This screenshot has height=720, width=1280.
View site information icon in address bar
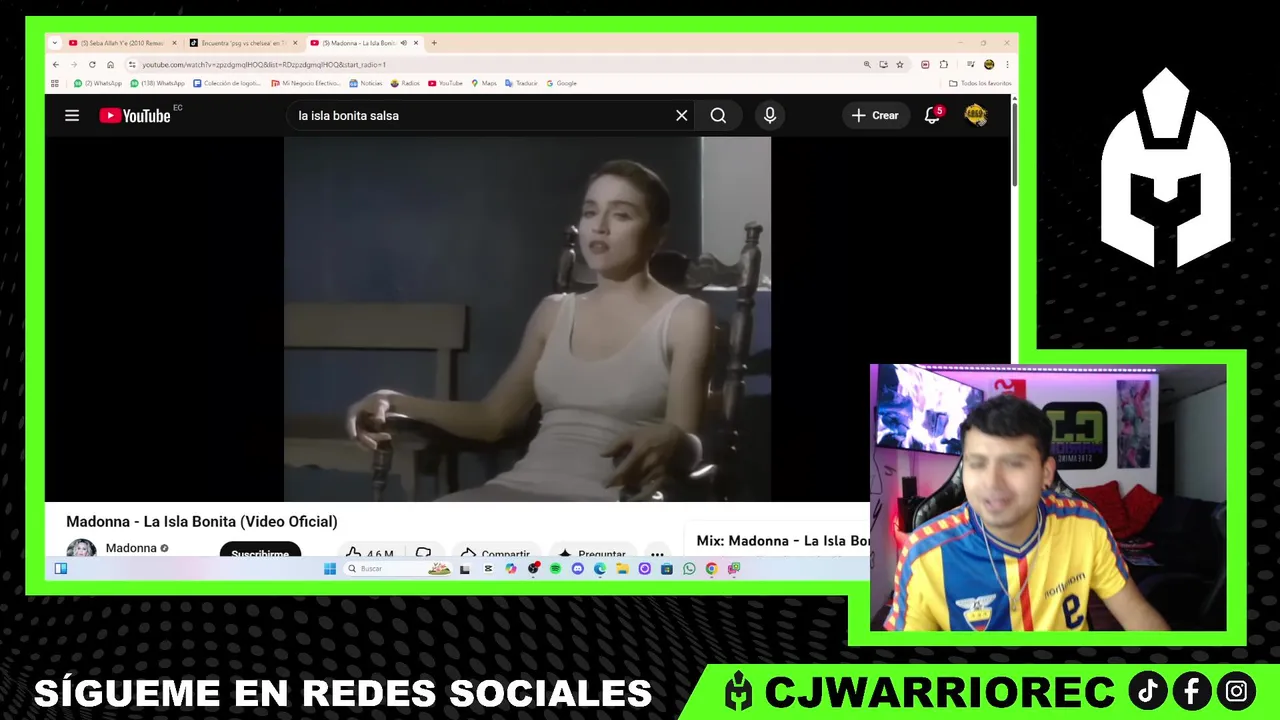[x=132, y=64]
